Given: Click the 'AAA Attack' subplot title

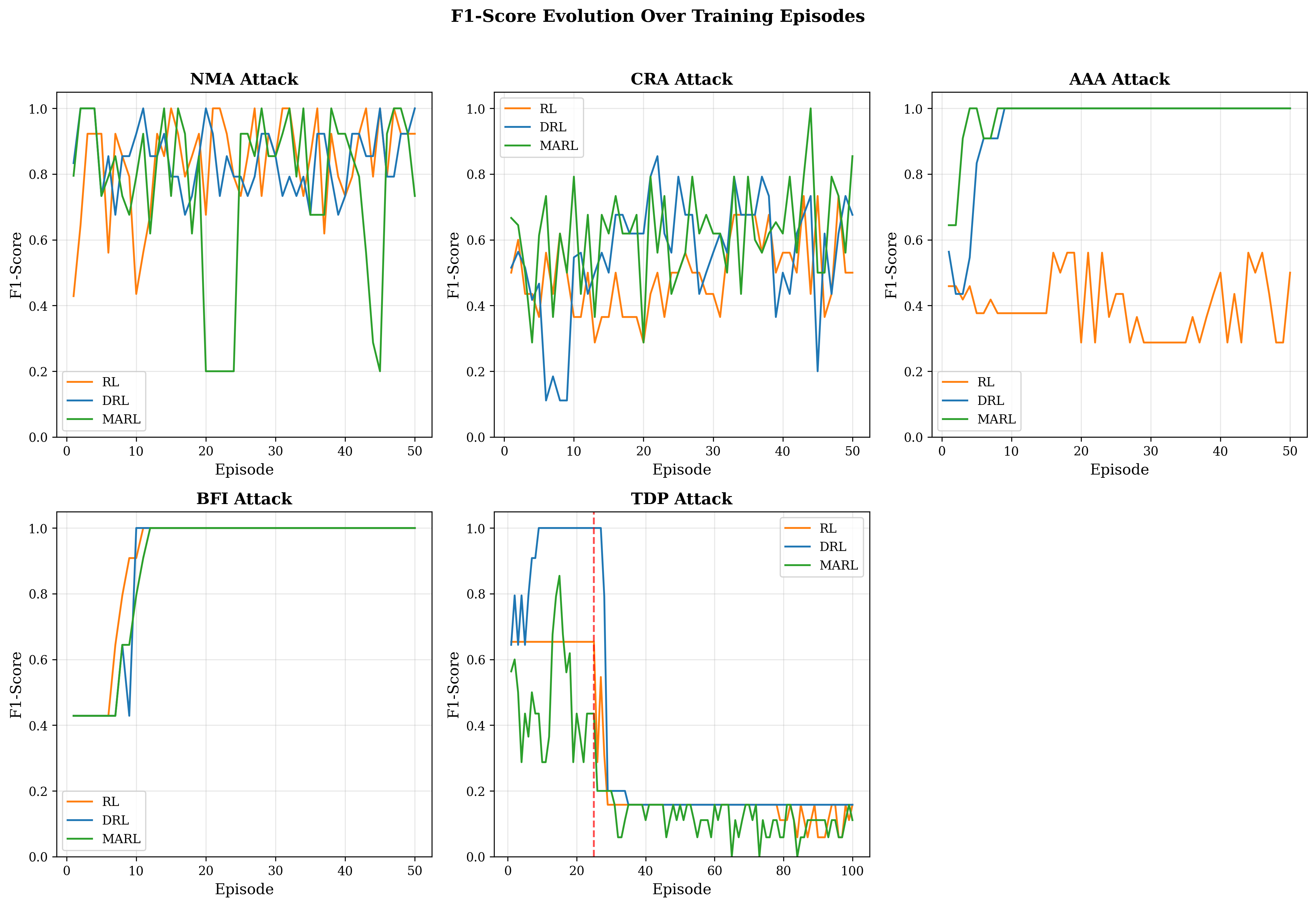Looking at the screenshot, I should (1119, 79).
